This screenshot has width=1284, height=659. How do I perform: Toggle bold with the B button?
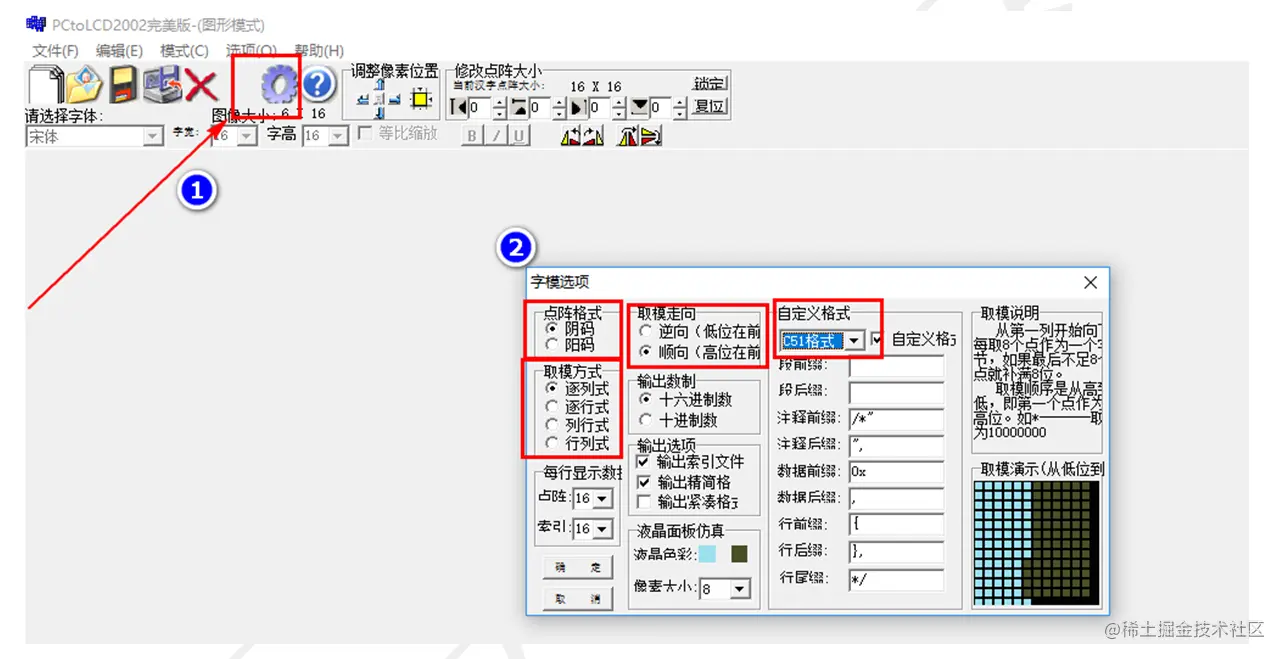472,136
